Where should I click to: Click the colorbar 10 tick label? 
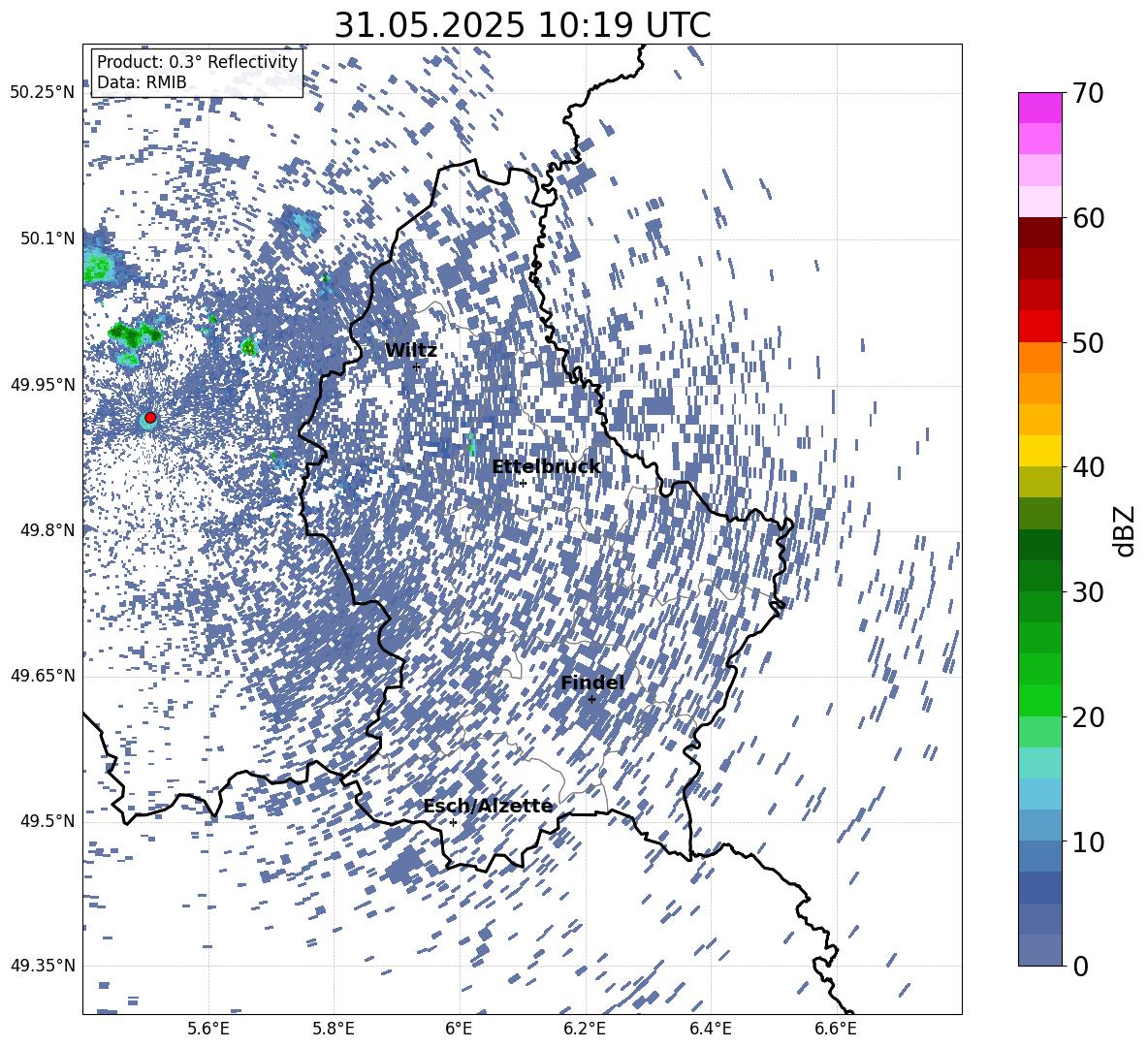click(1088, 842)
